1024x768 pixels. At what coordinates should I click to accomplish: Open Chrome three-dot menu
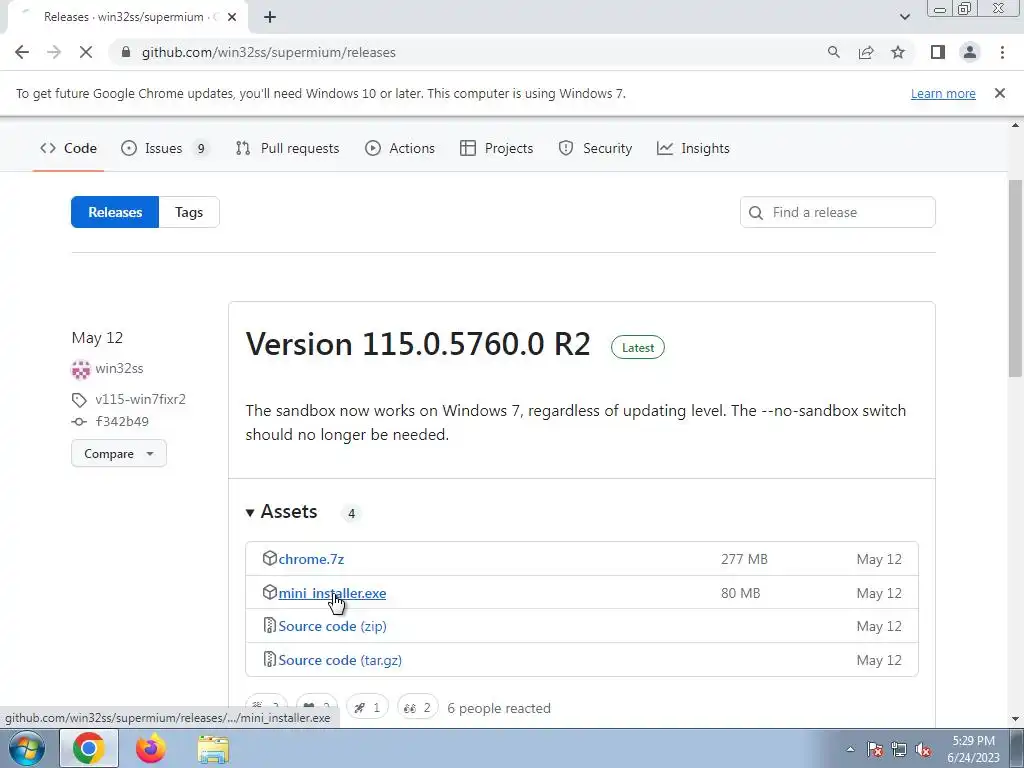1002,52
